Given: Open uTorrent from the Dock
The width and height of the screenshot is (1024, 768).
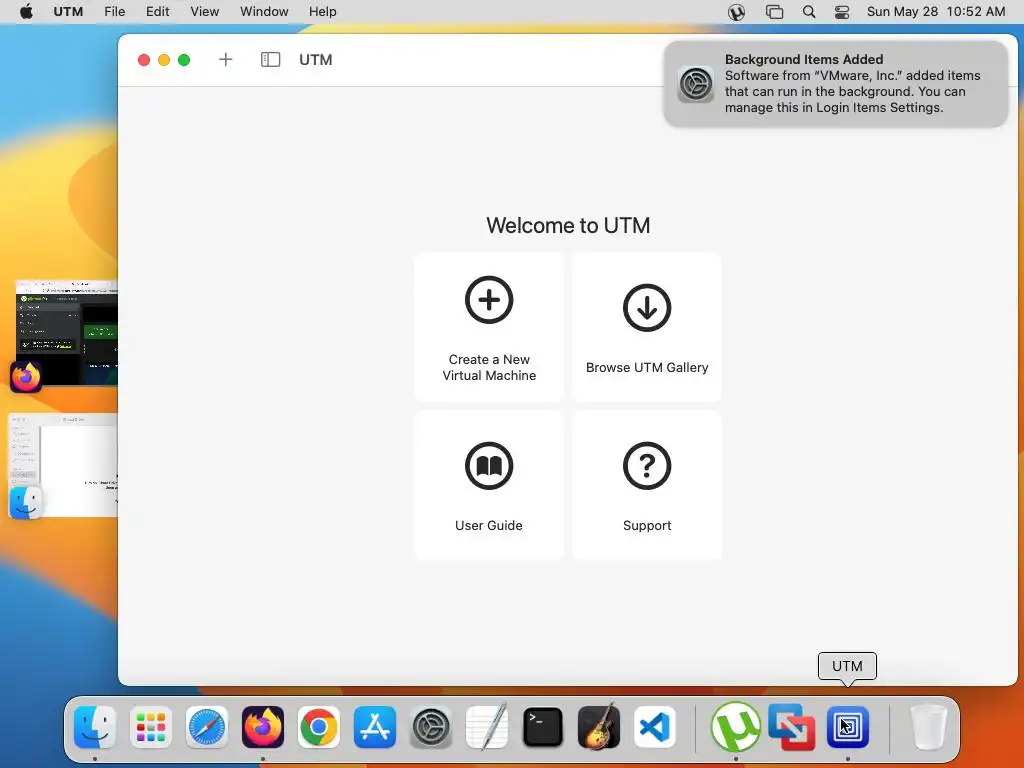Looking at the screenshot, I should point(735,727).
